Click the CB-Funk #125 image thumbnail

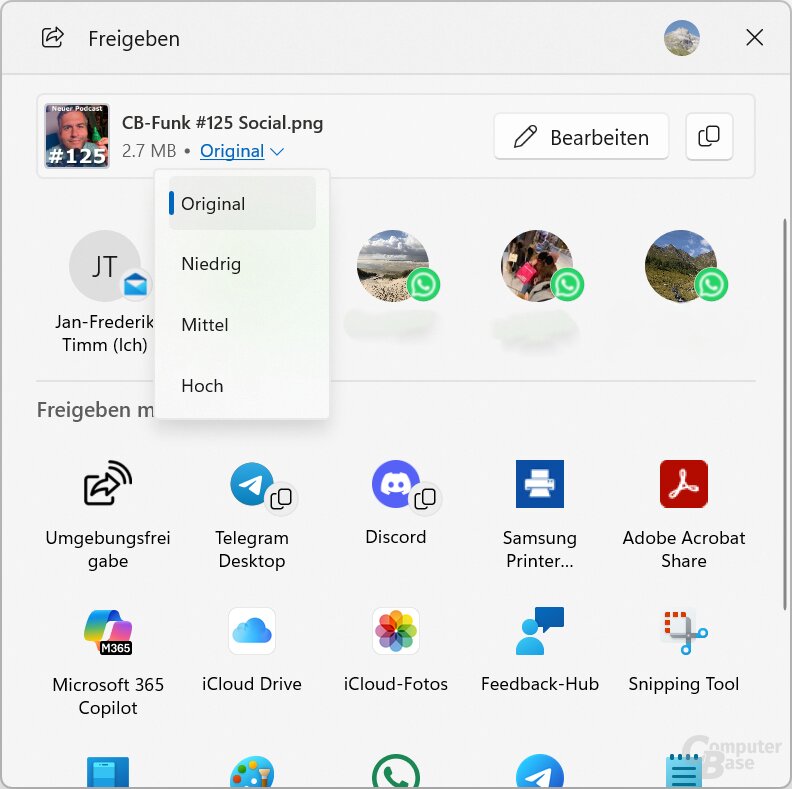pyautogui.click(x=77, y=135)
